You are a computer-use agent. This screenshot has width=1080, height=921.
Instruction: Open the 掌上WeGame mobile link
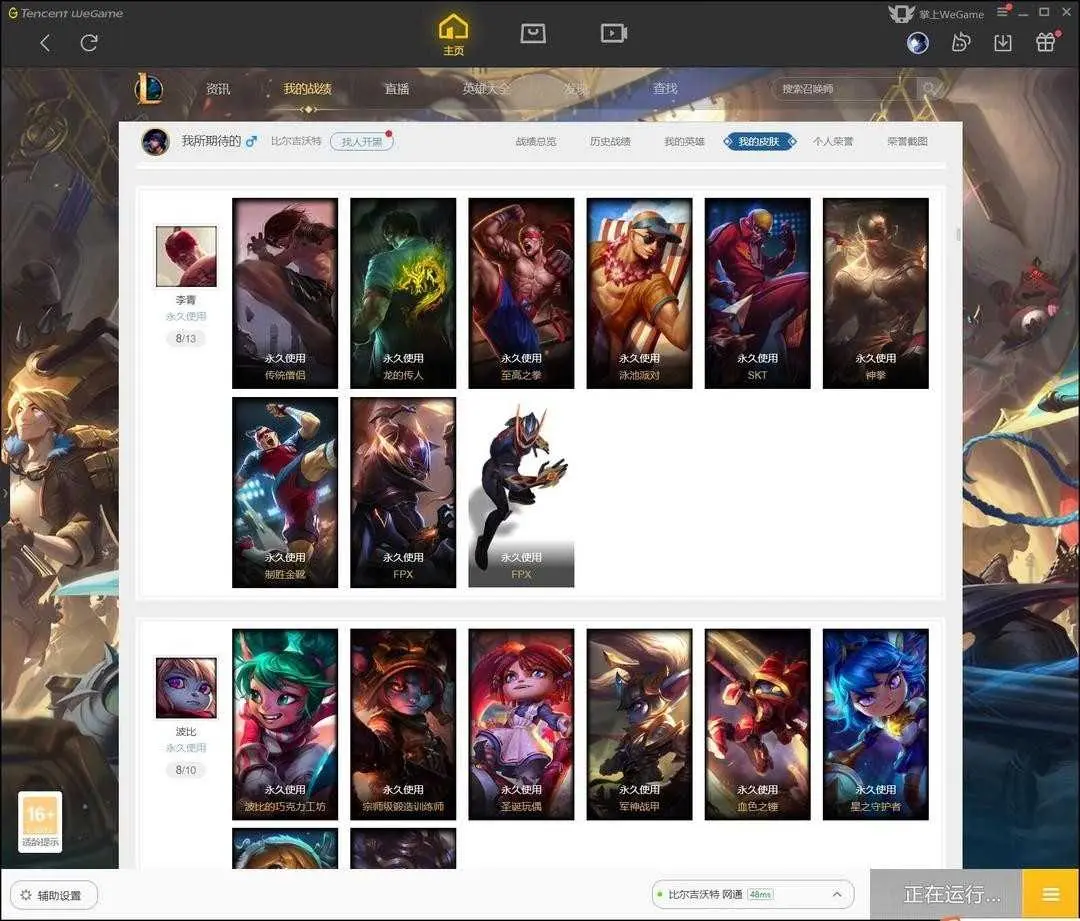pos(936,14)
